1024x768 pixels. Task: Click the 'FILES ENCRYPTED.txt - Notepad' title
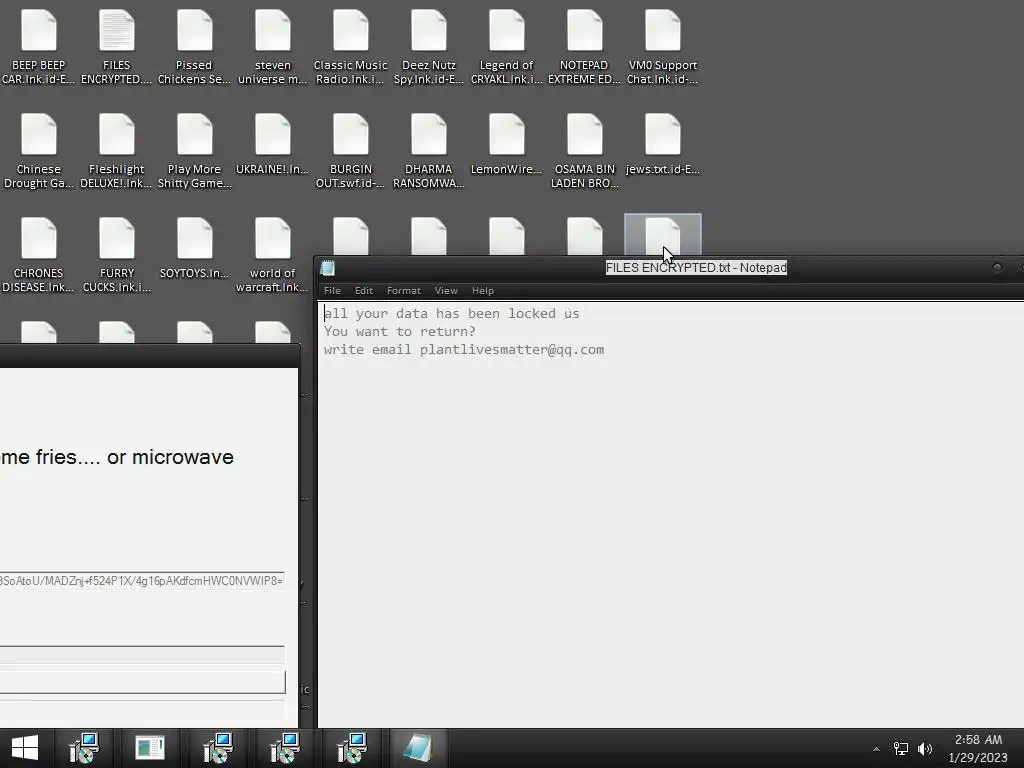[x=696, y=268]
